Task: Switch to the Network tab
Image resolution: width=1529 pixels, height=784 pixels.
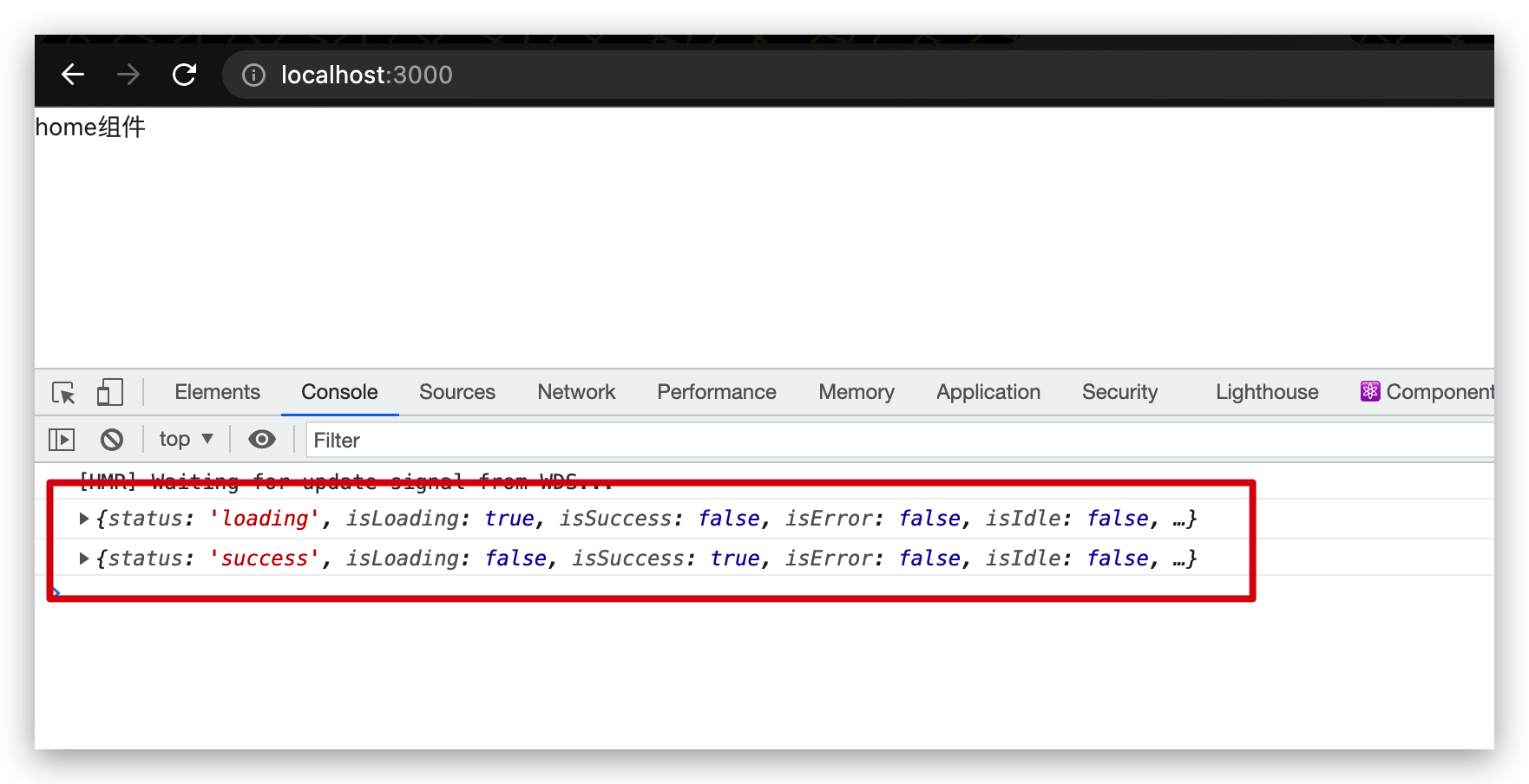Action: click(575, 392)
